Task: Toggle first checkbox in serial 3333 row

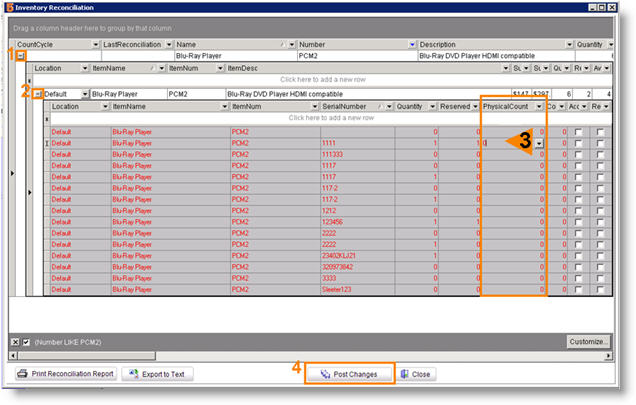Action: tap(578, 278)
